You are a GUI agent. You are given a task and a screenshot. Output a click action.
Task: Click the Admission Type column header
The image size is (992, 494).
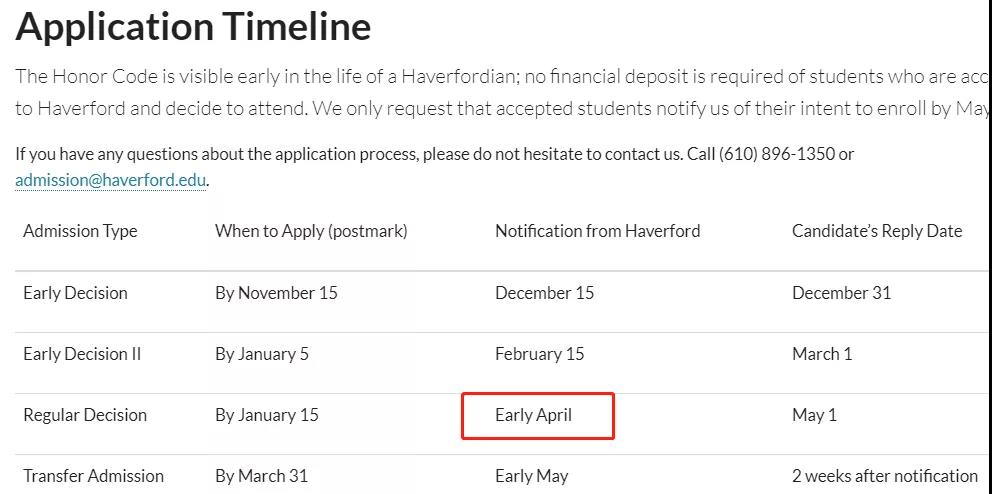coord(80,231)
